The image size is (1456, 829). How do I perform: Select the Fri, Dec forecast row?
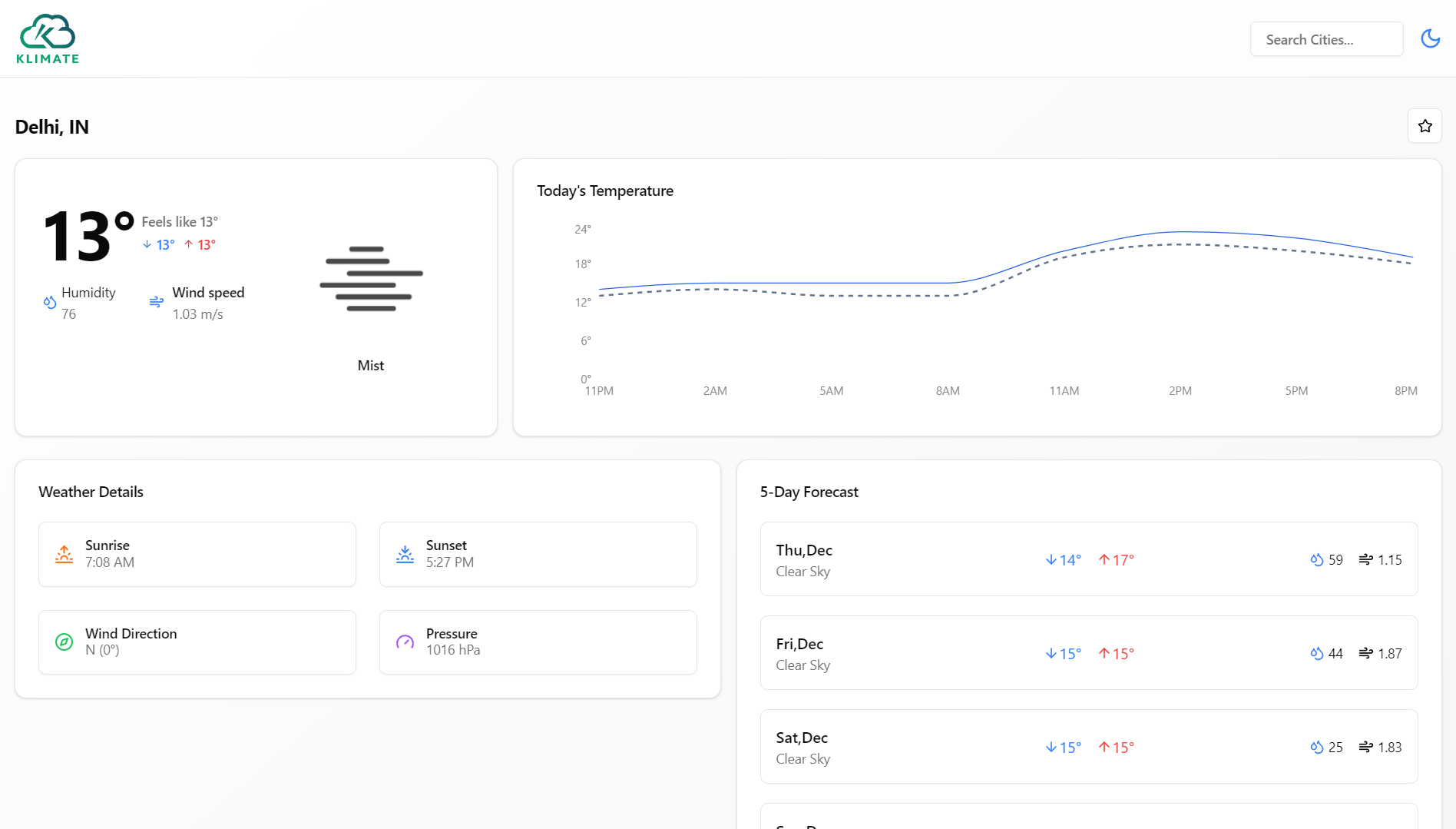pyautogui.click(x=1088, y=653)
